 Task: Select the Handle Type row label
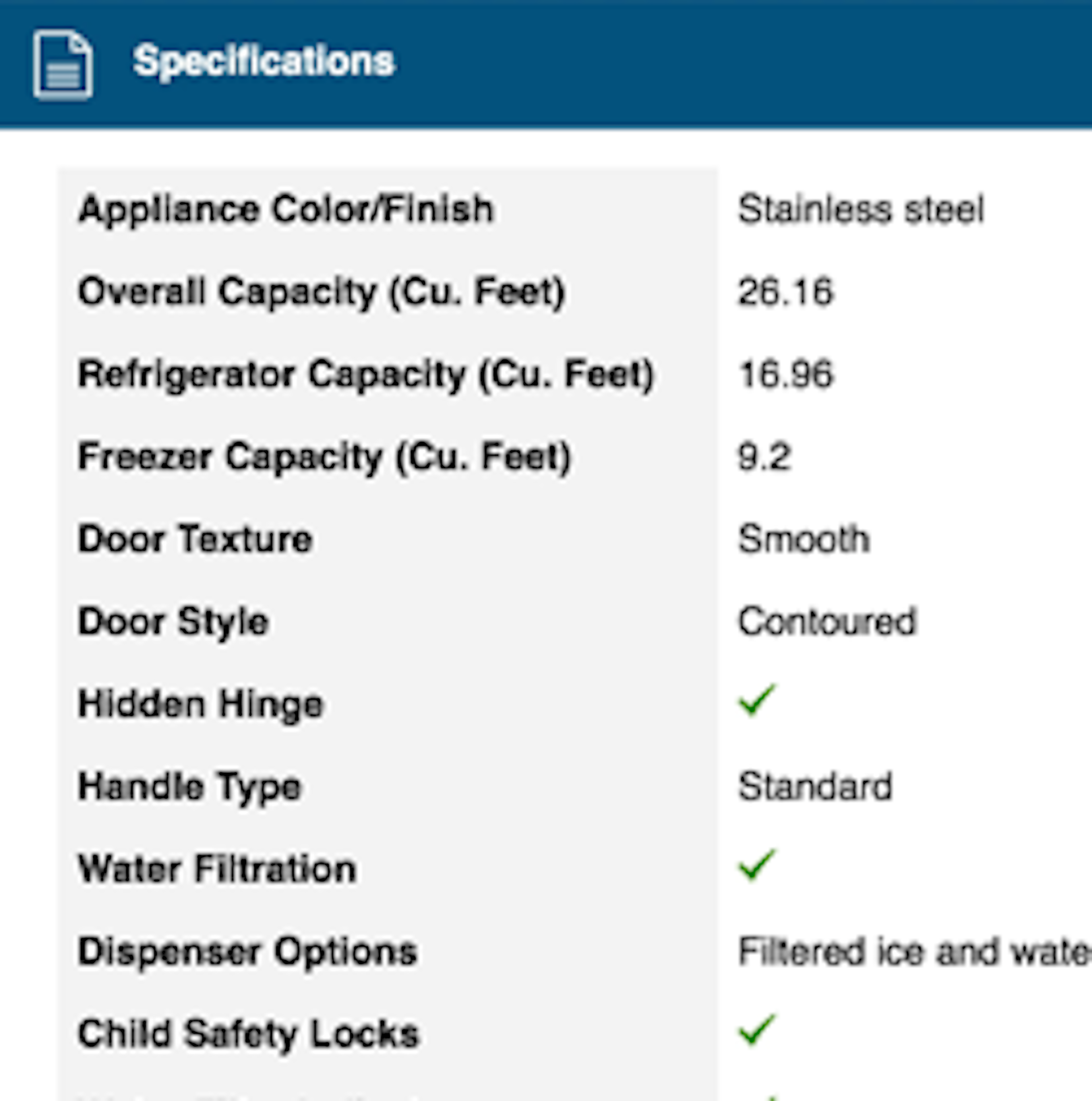pyautogui.click(x=190, y=787)
